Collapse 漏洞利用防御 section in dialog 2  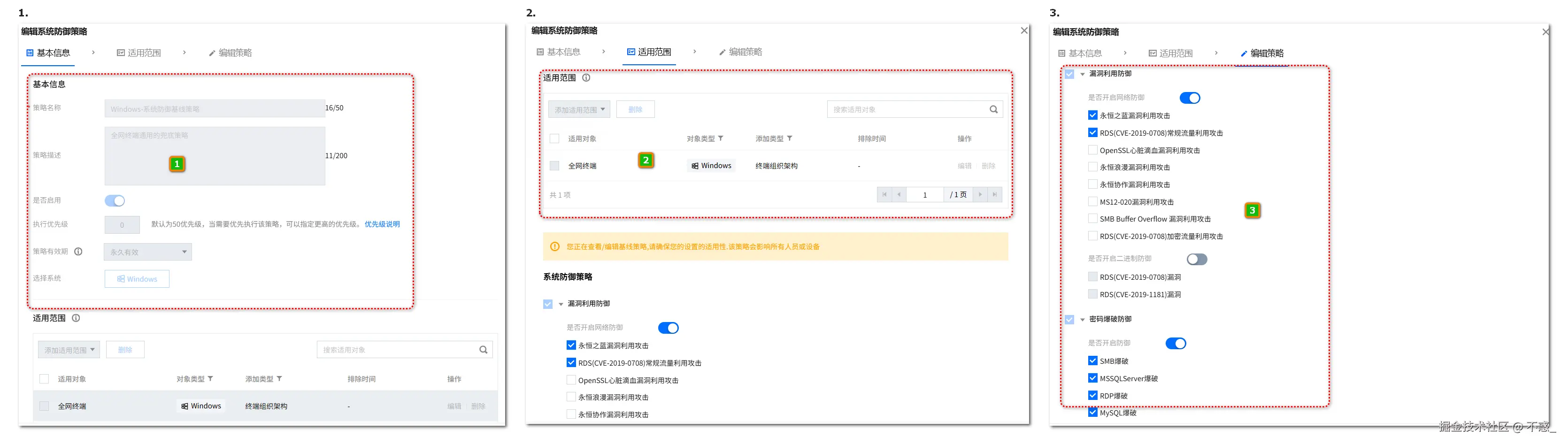(561, 304)
